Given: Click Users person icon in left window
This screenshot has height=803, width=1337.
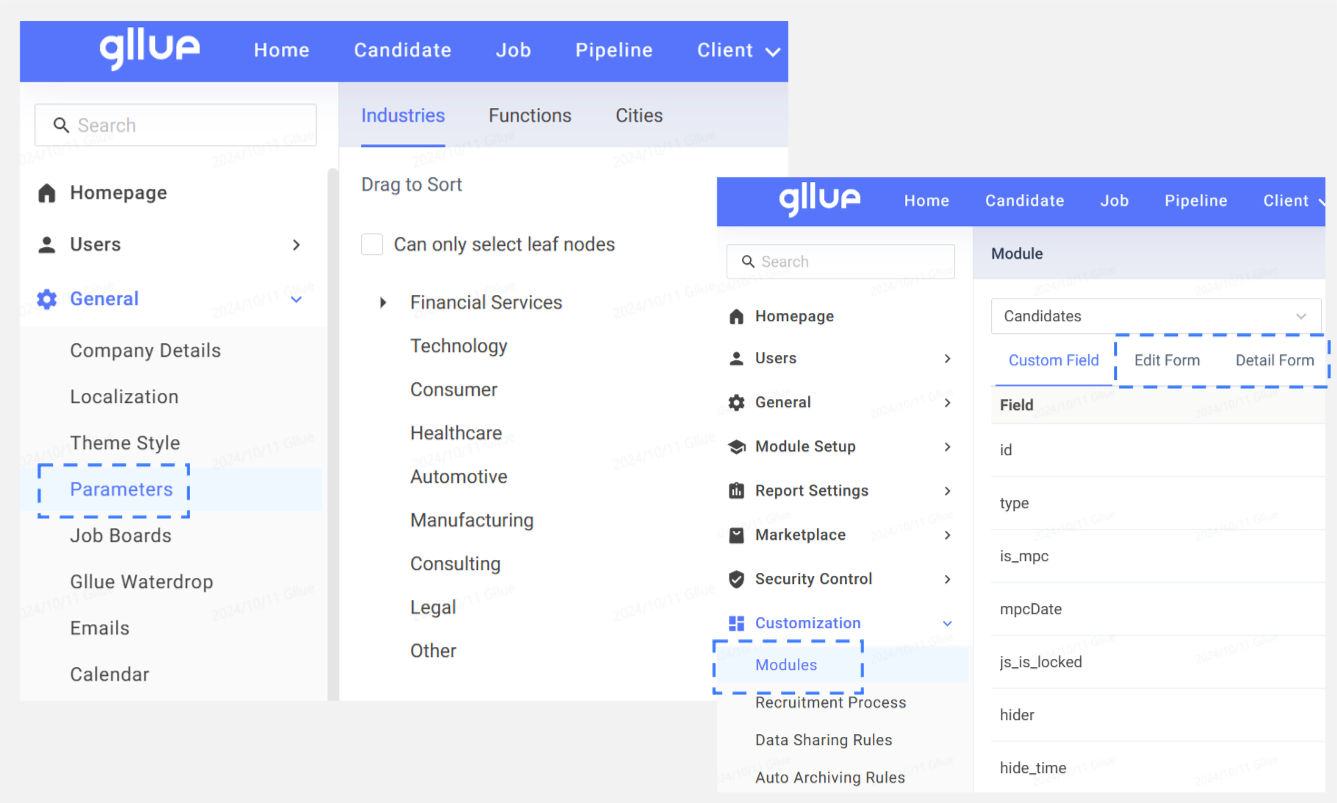Looking at the screenshot, I should click(47, 245).
